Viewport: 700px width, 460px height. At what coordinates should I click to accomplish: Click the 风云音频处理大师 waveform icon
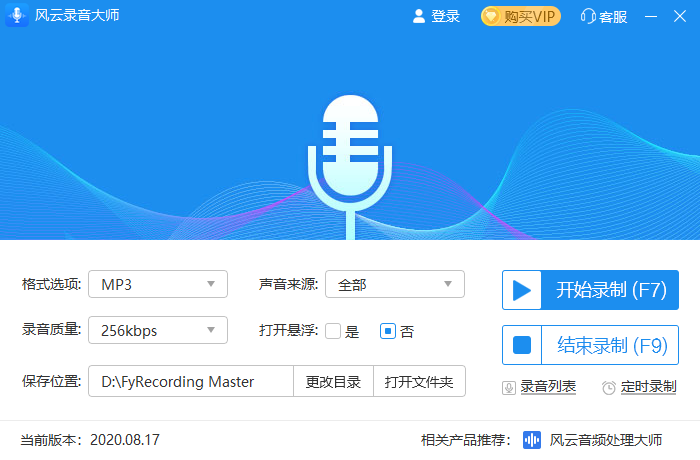(531, 439)
